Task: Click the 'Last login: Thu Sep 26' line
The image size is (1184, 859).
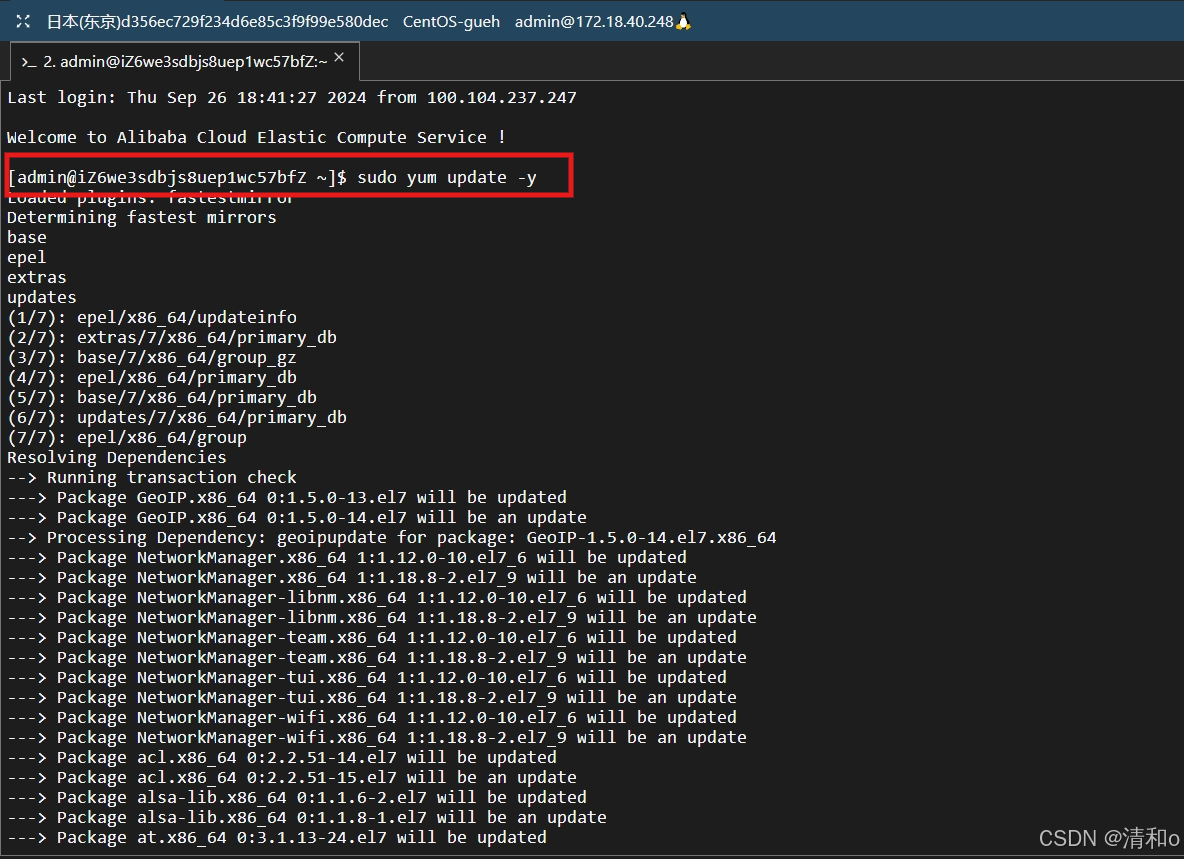Action: [x=291, y=97]
